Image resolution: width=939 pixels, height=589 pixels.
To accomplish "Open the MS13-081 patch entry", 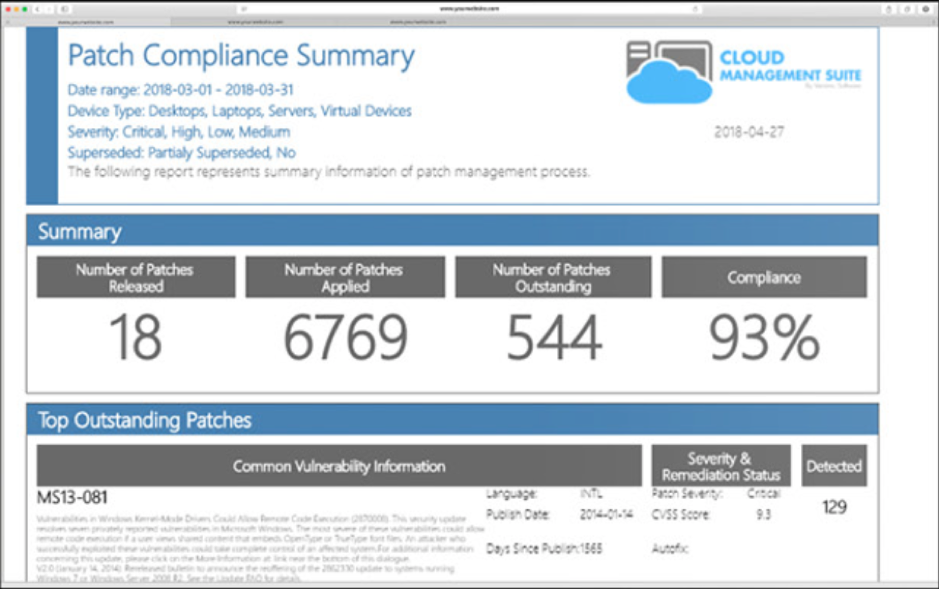I will (72, 497).
